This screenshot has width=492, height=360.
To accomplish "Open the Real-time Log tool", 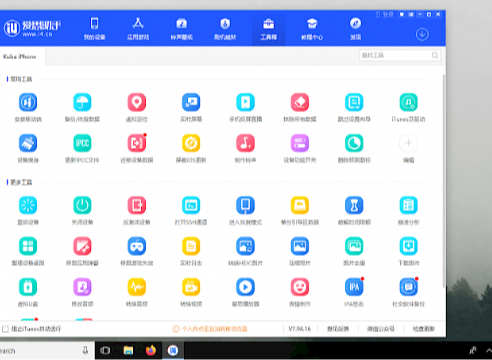I will [191, 246].
